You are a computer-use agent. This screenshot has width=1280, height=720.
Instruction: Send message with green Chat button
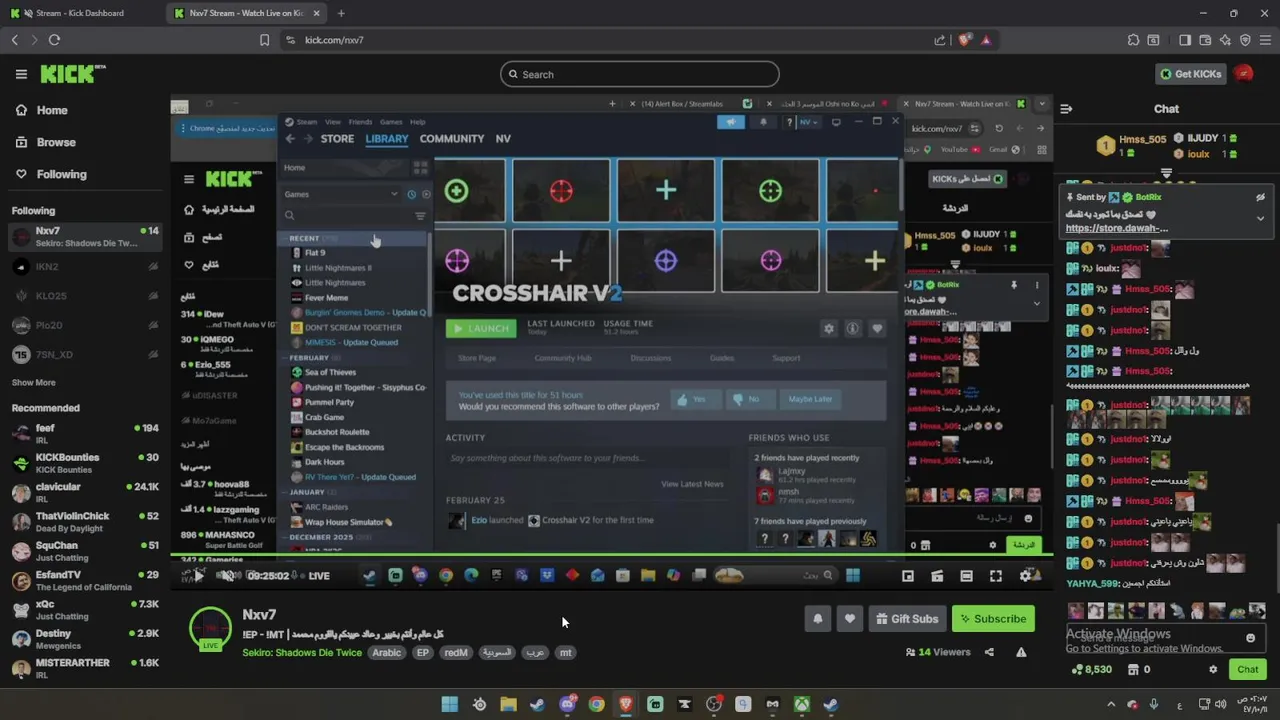coord(1248,669)
